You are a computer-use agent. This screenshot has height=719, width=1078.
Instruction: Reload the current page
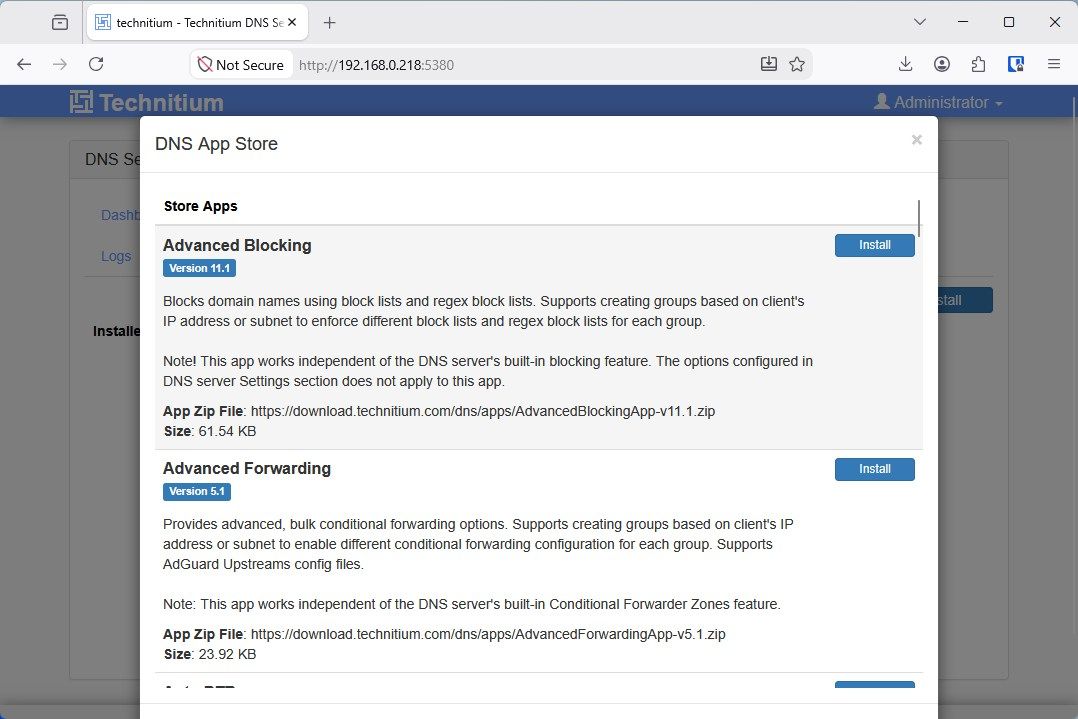tap(96, 65)
